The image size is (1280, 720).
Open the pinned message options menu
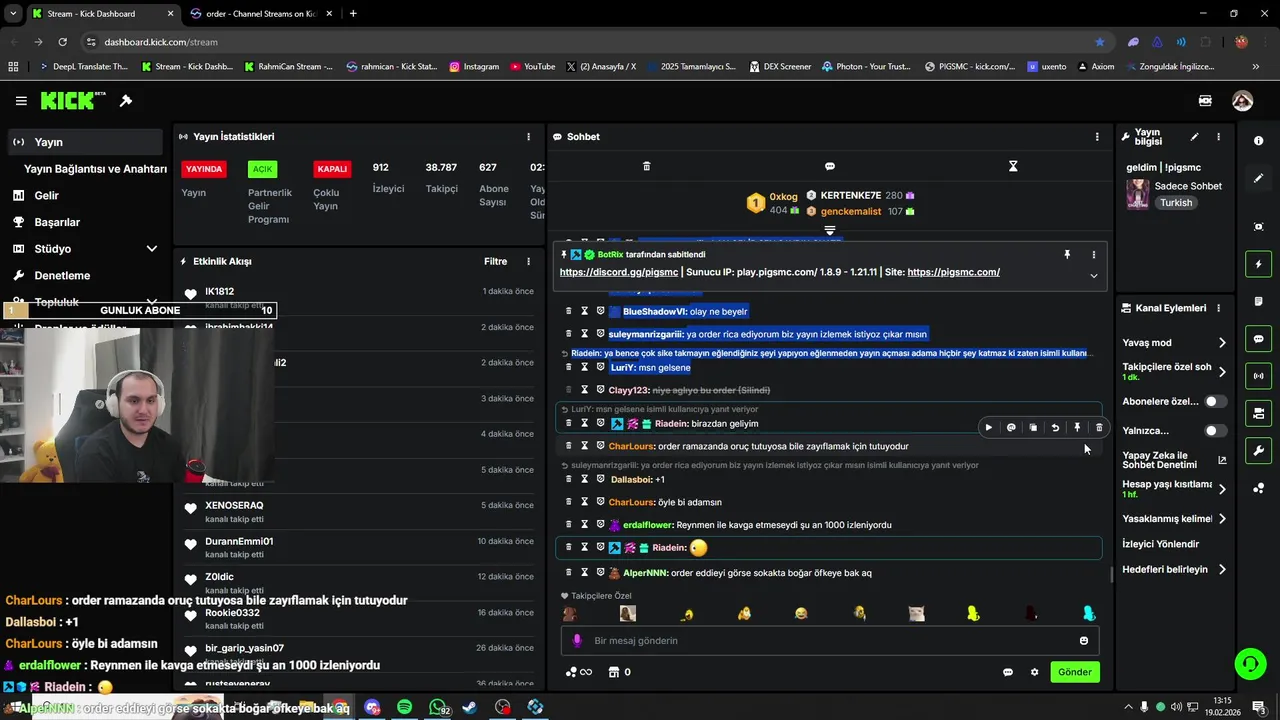click(x=1093, y=255)
